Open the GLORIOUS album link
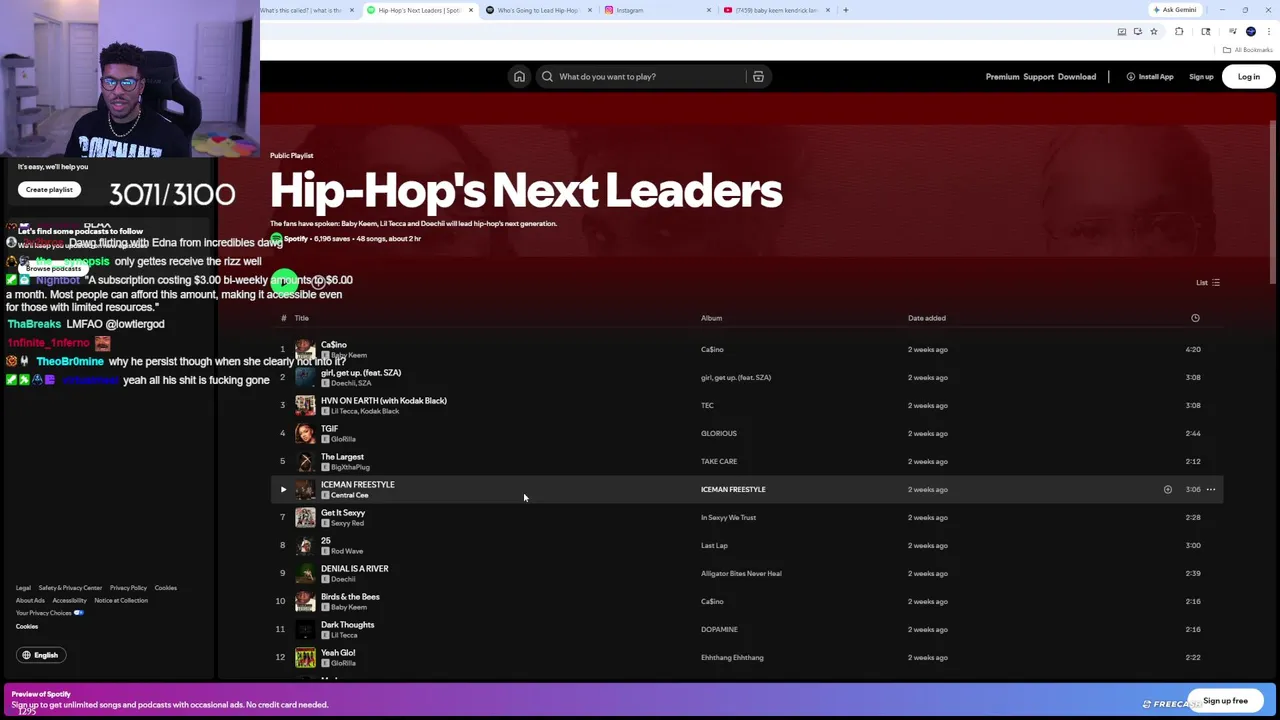1280x720 pixels. coord(719,434)
